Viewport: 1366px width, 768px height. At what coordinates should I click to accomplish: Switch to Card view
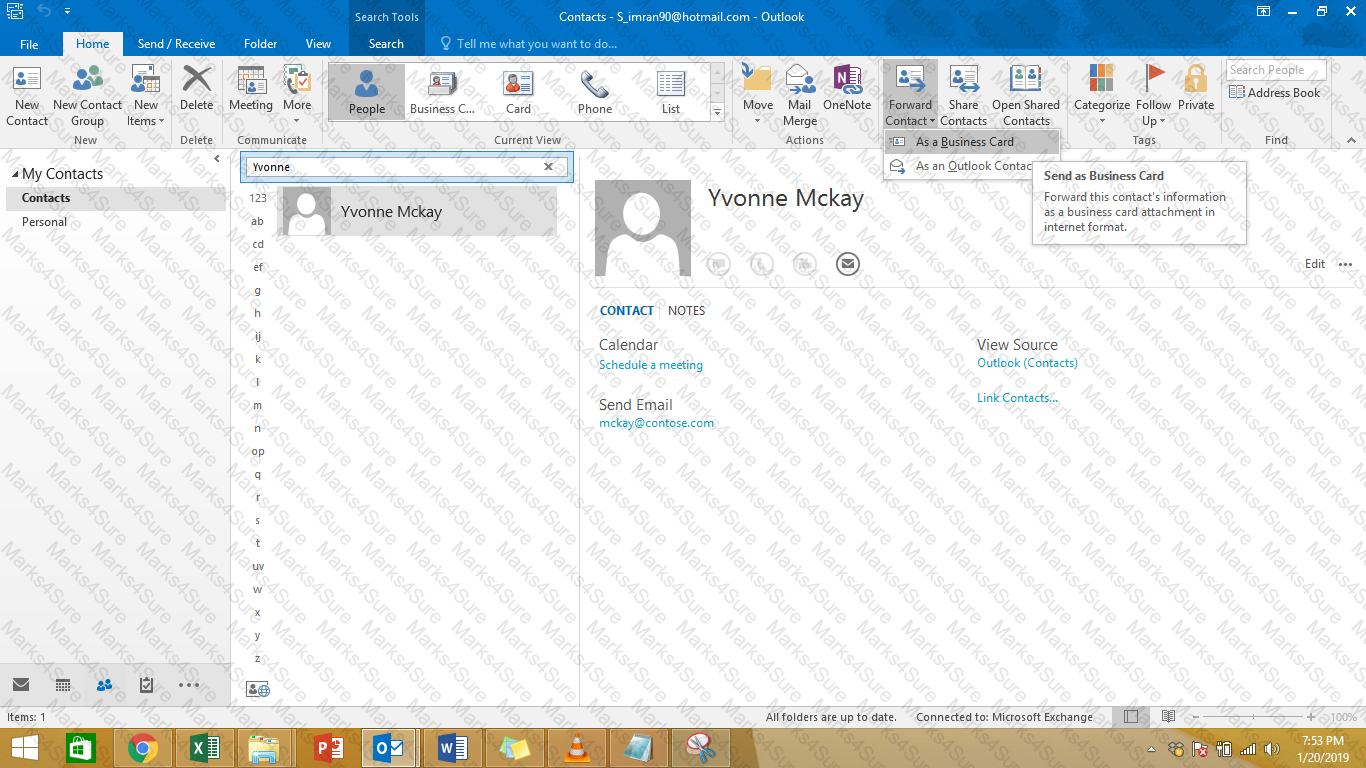(x=519, y=92)
